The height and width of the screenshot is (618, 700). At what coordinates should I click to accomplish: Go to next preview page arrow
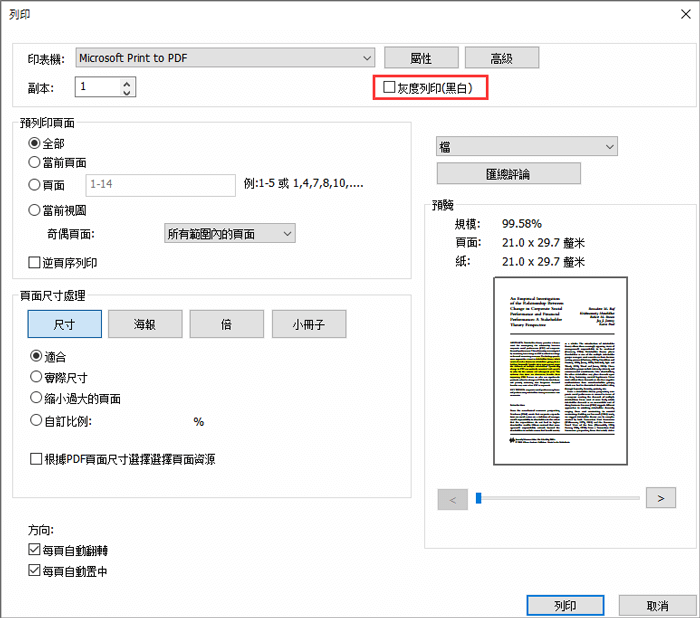pyautogui.click(x=660, y=497)
